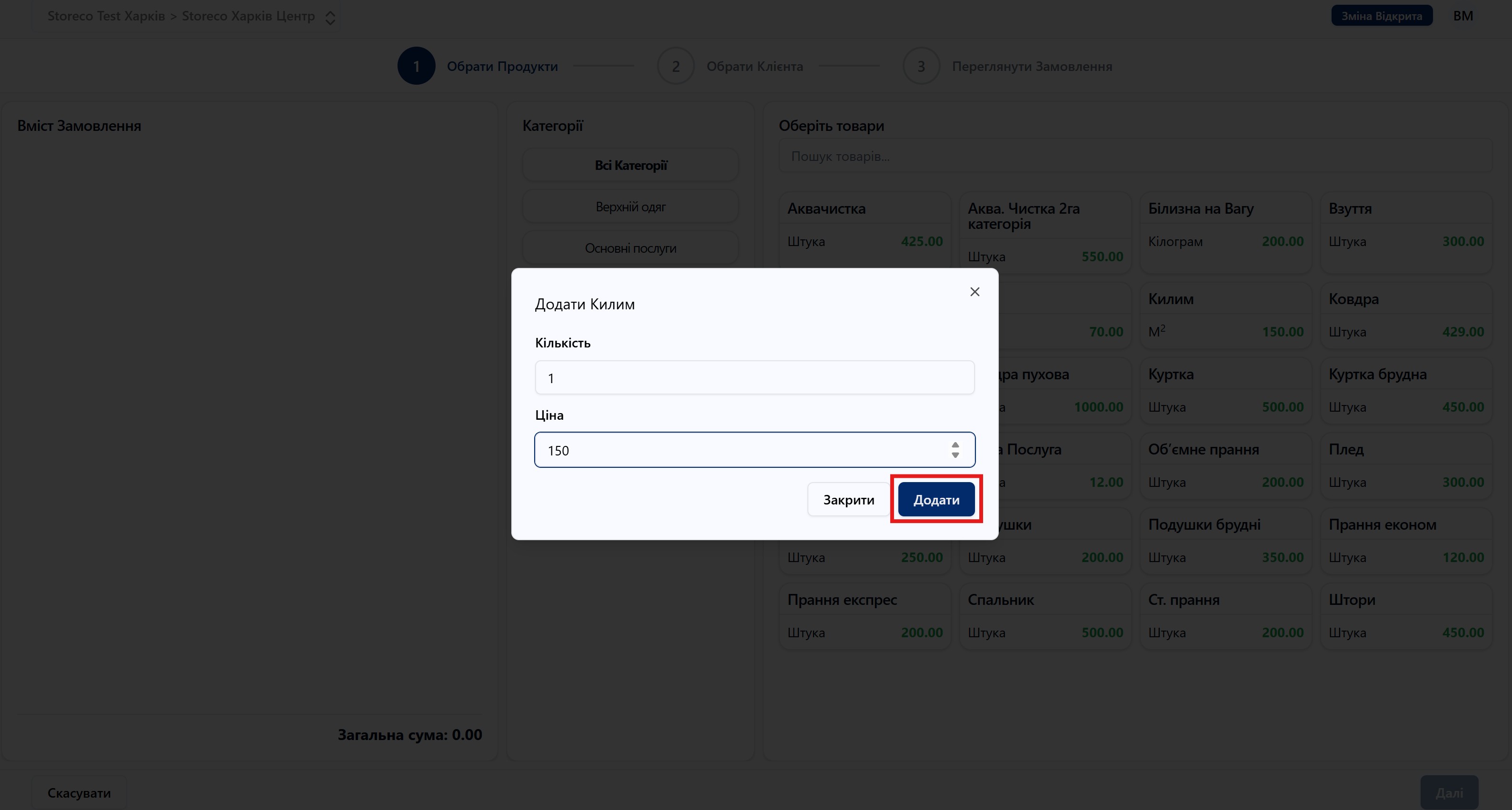Select step 1 circle Обрати Продукти
The image size is (1512, 810).
[416, 66]
